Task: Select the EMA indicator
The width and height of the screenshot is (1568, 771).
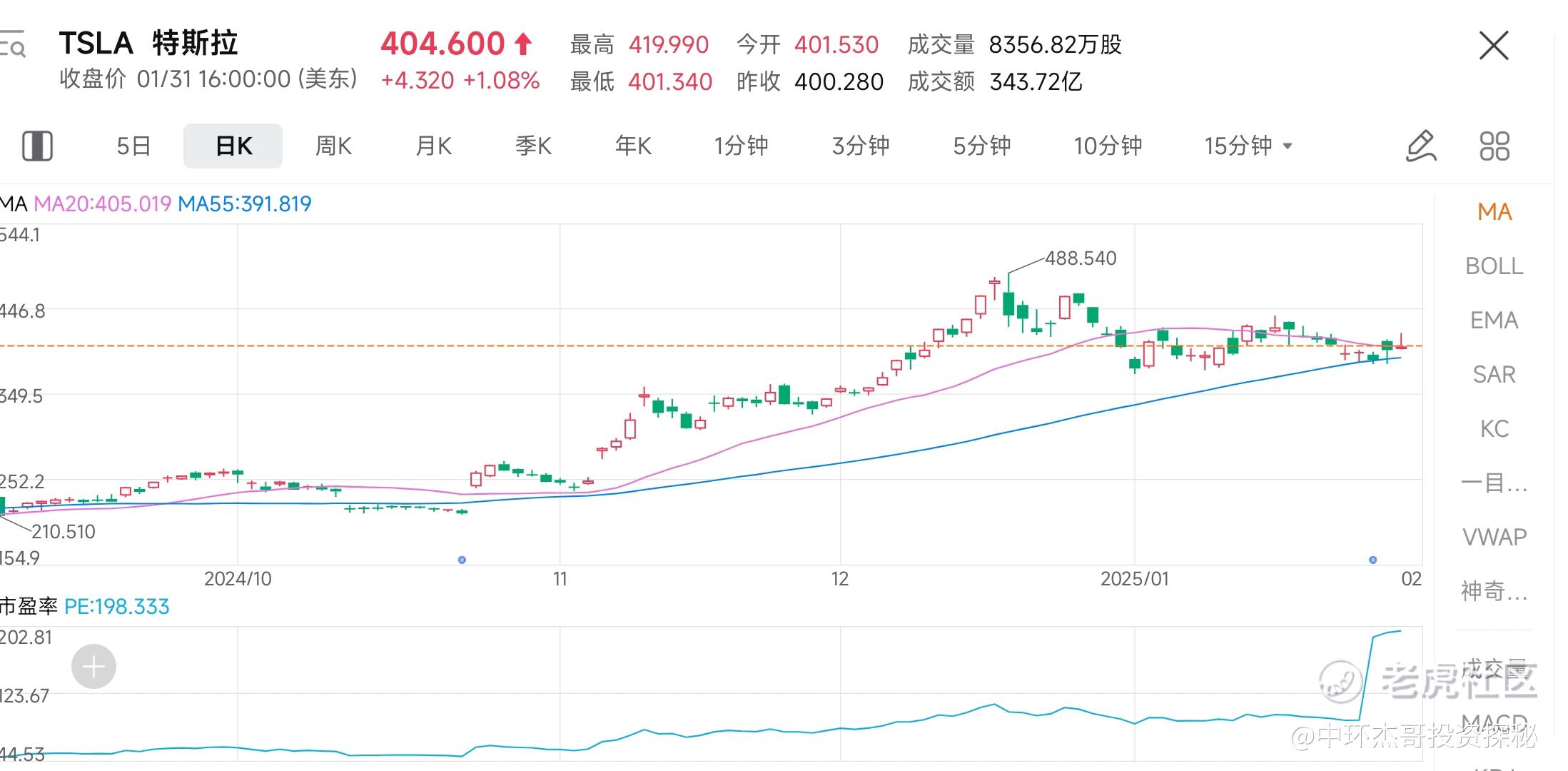Action: point(1494,321)
